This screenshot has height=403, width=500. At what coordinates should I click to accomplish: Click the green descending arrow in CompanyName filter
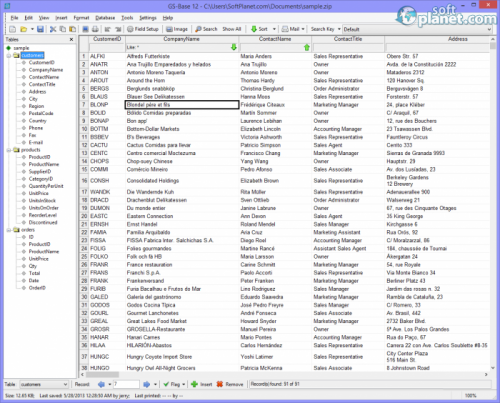(234, 47)
